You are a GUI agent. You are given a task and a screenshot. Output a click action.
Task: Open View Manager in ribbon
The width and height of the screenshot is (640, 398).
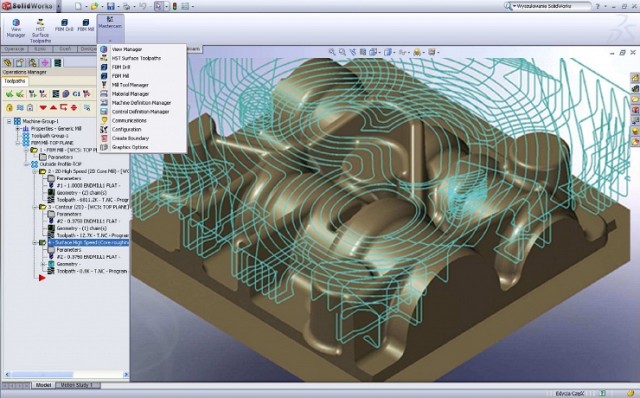tap(16, 28)
